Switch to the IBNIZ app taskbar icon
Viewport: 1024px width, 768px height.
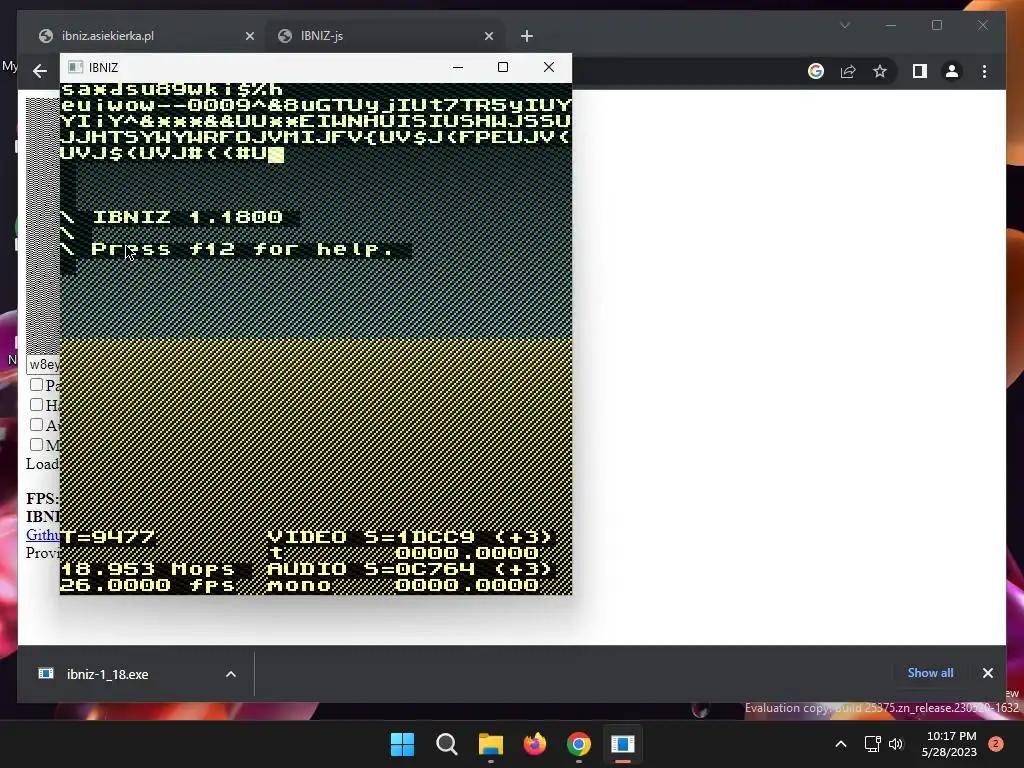tap(623, 744)
